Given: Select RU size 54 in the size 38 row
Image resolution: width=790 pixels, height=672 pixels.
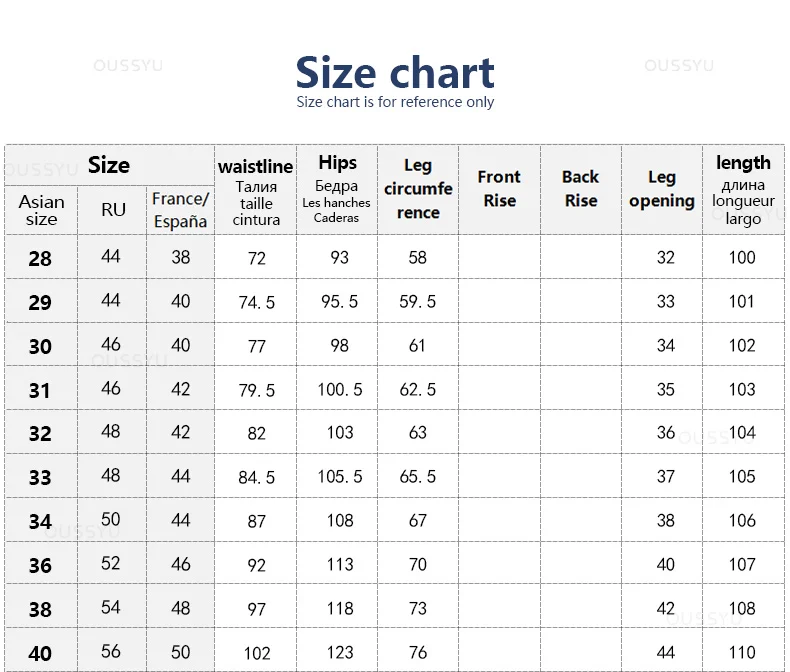Looking at the screenshot, I should [x=110, y=607].
